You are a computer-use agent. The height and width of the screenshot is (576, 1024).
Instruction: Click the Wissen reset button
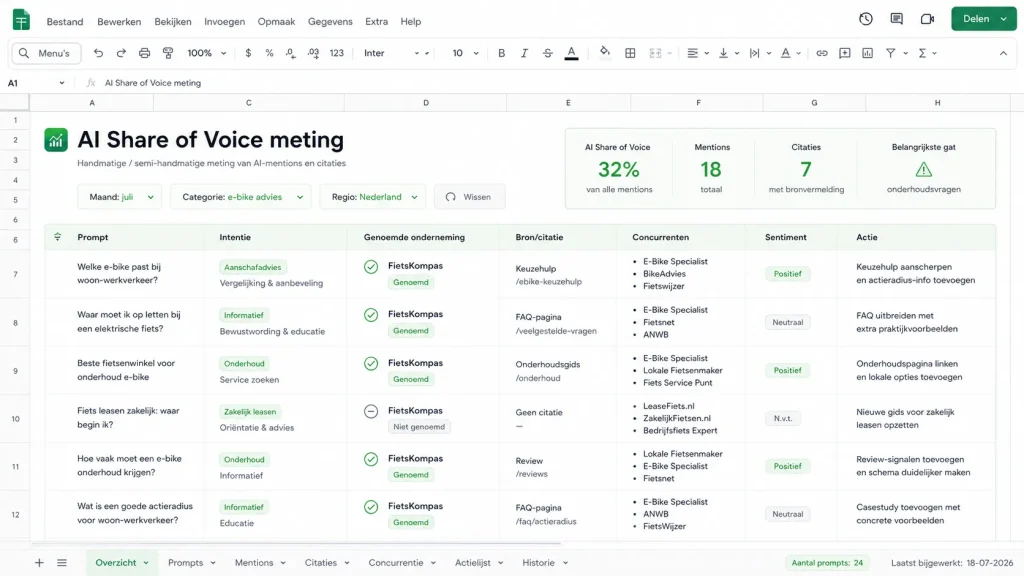tap(470, 197)
